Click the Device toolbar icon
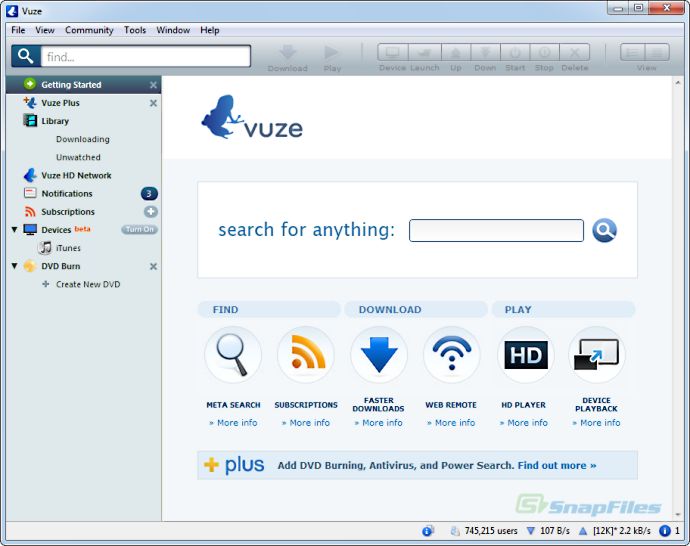690x546 pixels. coord(393,52)
